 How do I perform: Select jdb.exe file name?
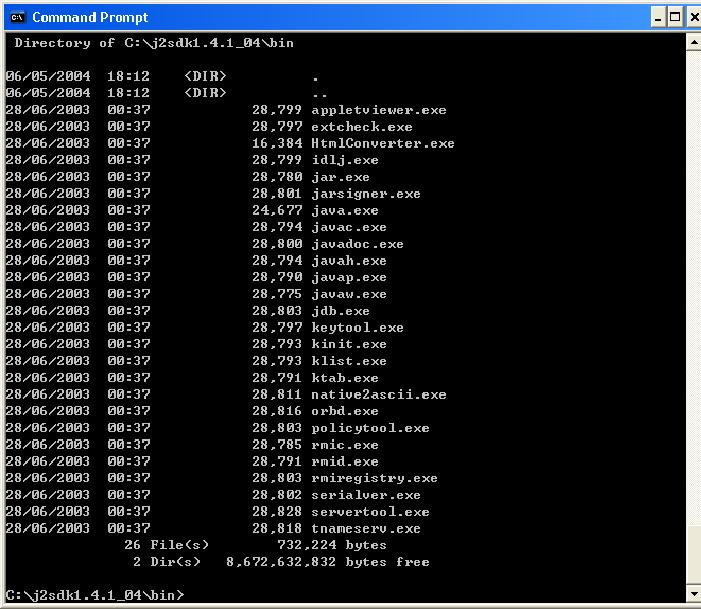(x=341, y=311)
